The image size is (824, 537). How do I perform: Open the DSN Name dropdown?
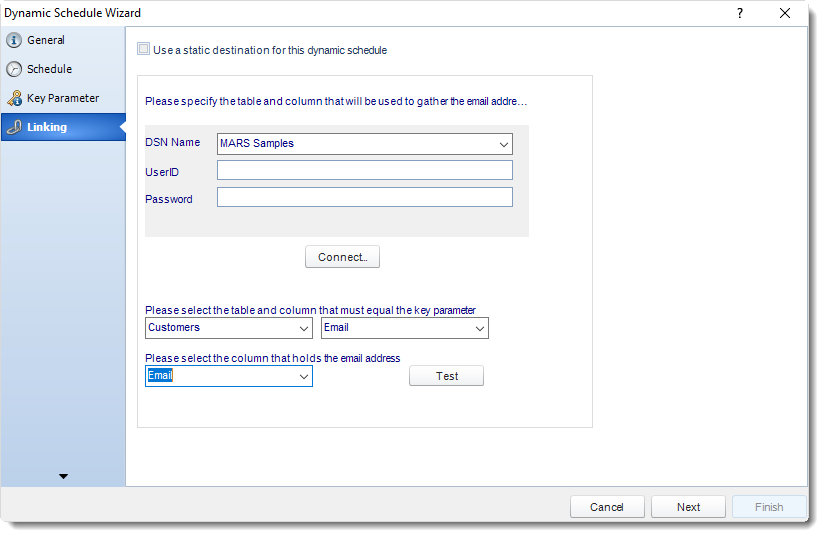point(503,144)
